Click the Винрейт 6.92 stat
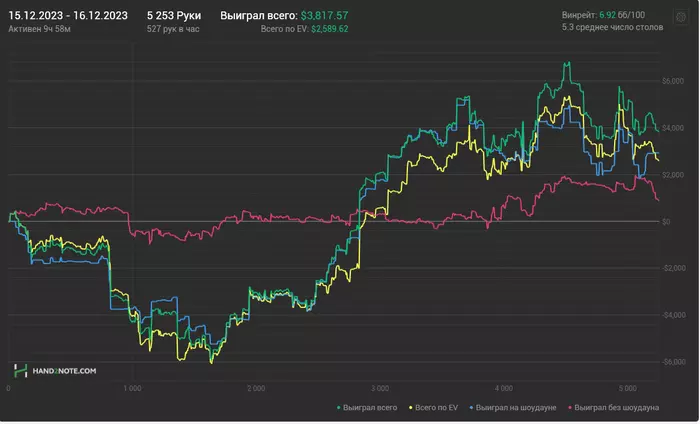The image size is (700, 424). (x=602, y=16)
